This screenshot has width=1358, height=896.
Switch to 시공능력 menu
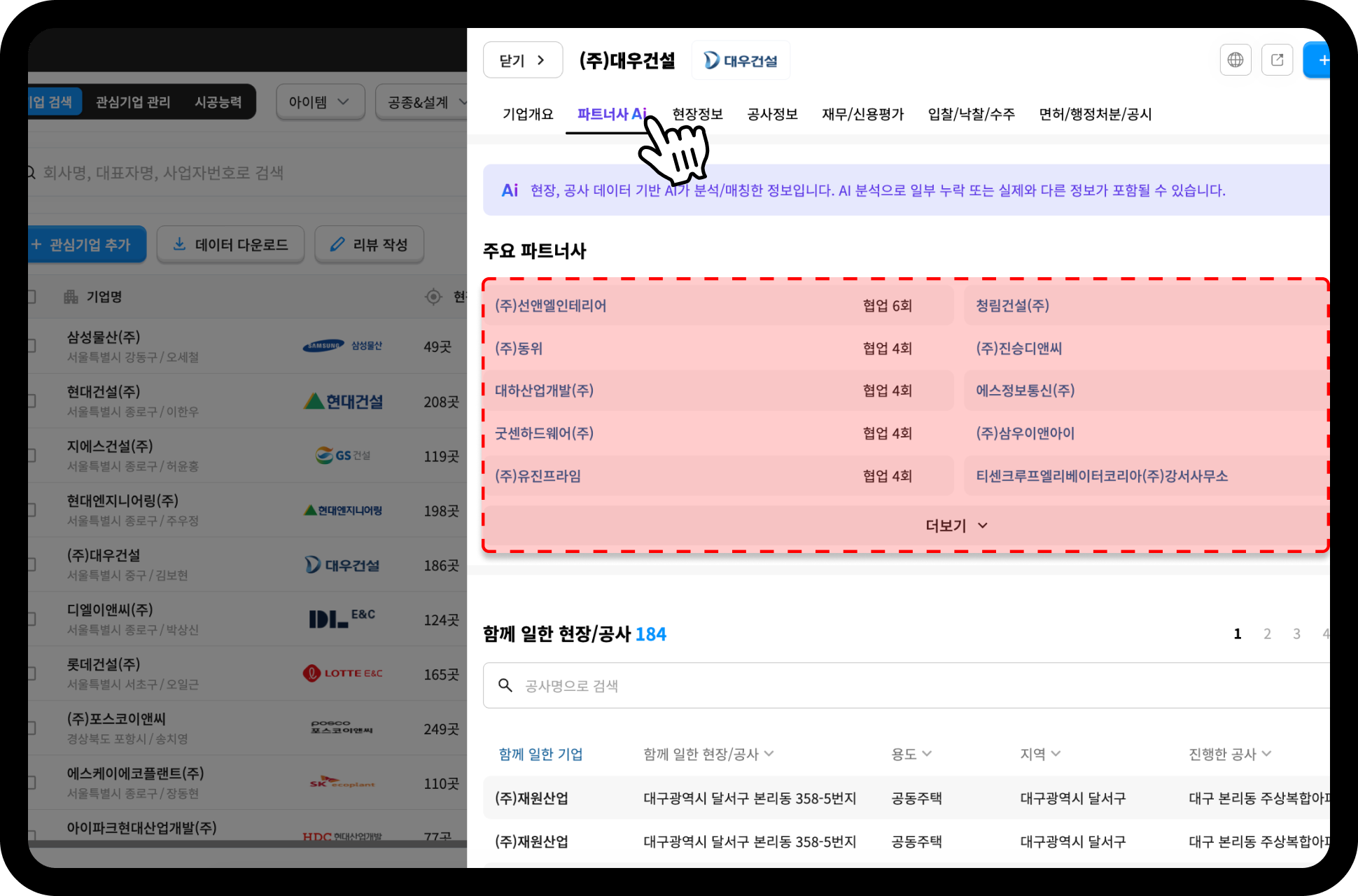(x=218, y=102)
